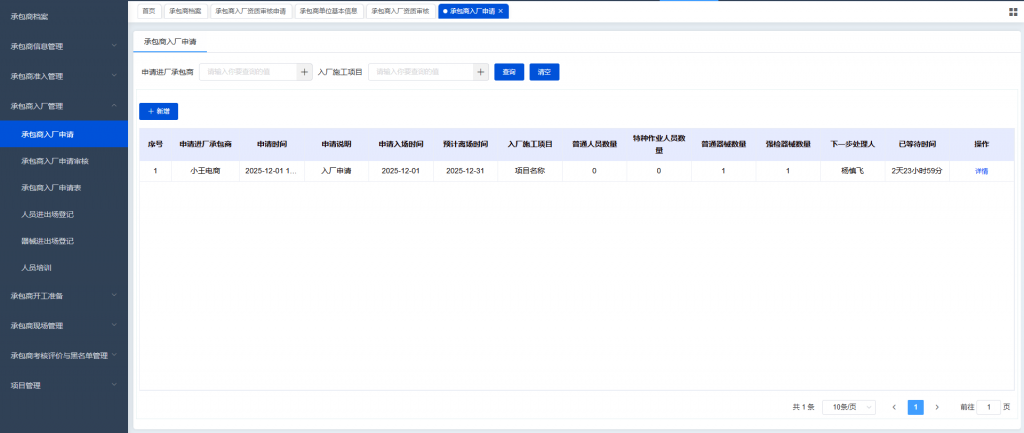Open the grid menu icon at top right
Screen dimensions: 1024x433
click(x=1013, y=11)
